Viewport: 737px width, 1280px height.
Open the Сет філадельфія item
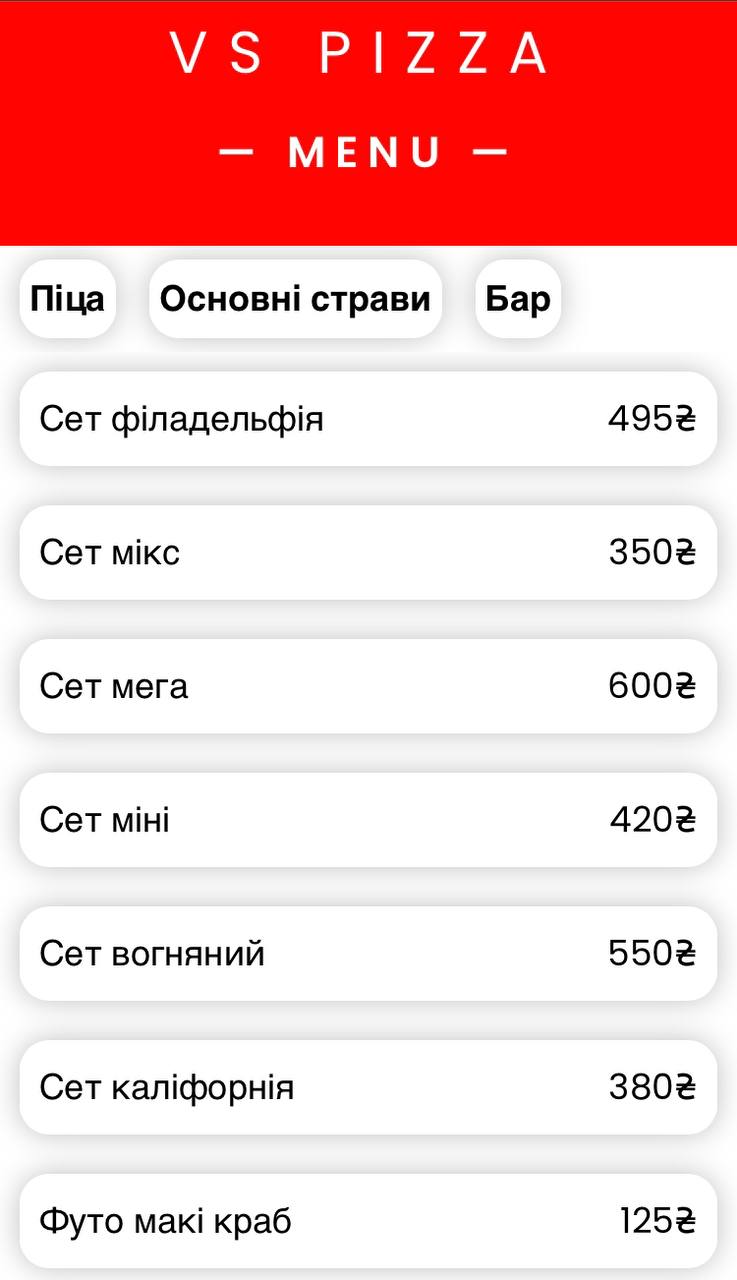182,419
